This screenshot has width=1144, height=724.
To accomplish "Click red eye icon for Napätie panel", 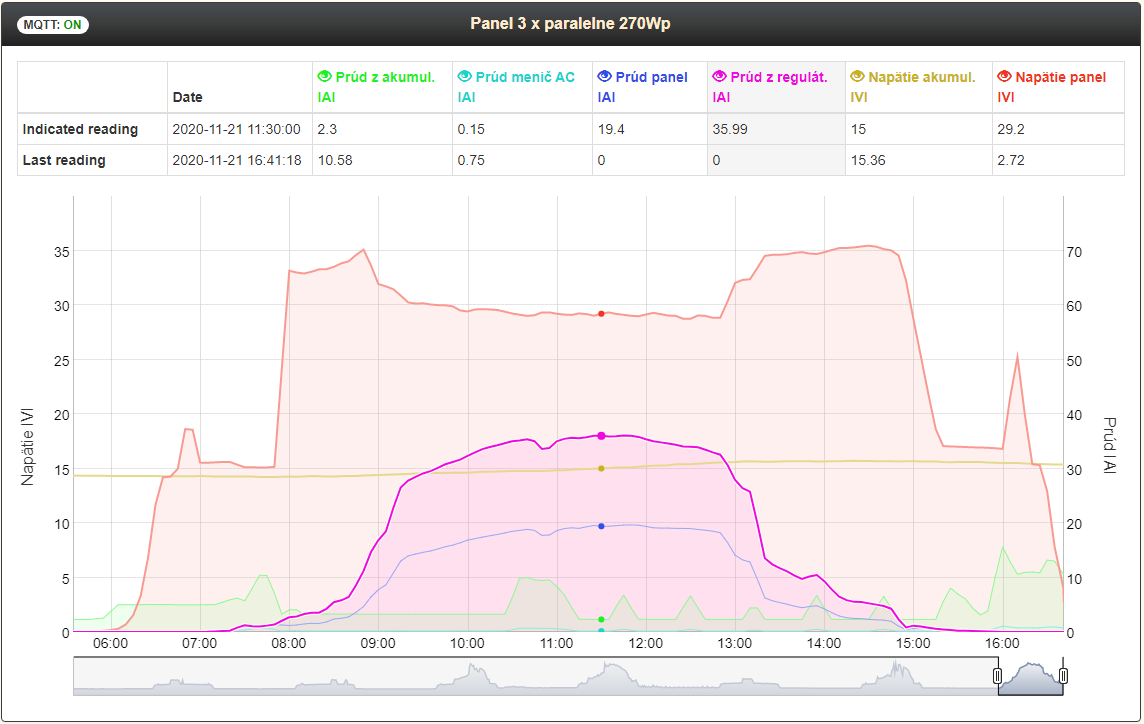I will pyautogui.click(x=1005, y=77).
